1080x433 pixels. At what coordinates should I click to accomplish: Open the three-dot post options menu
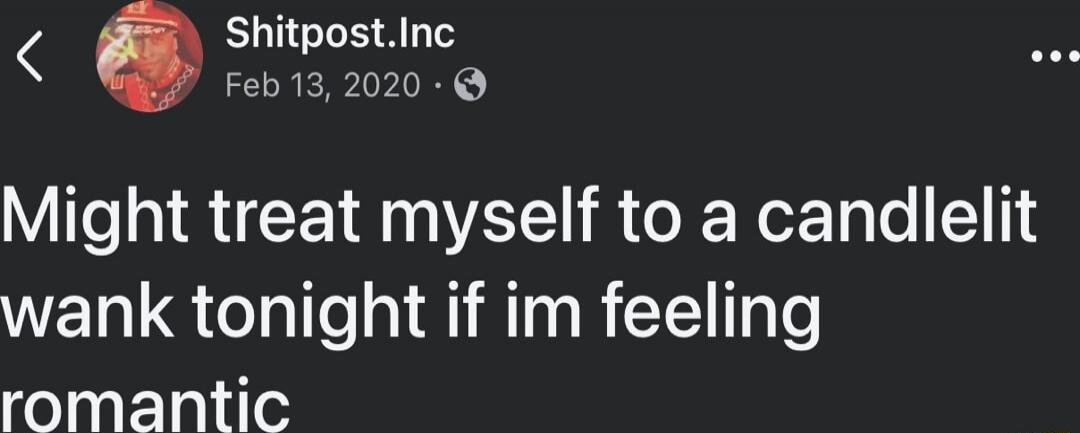pos(1052,58)
